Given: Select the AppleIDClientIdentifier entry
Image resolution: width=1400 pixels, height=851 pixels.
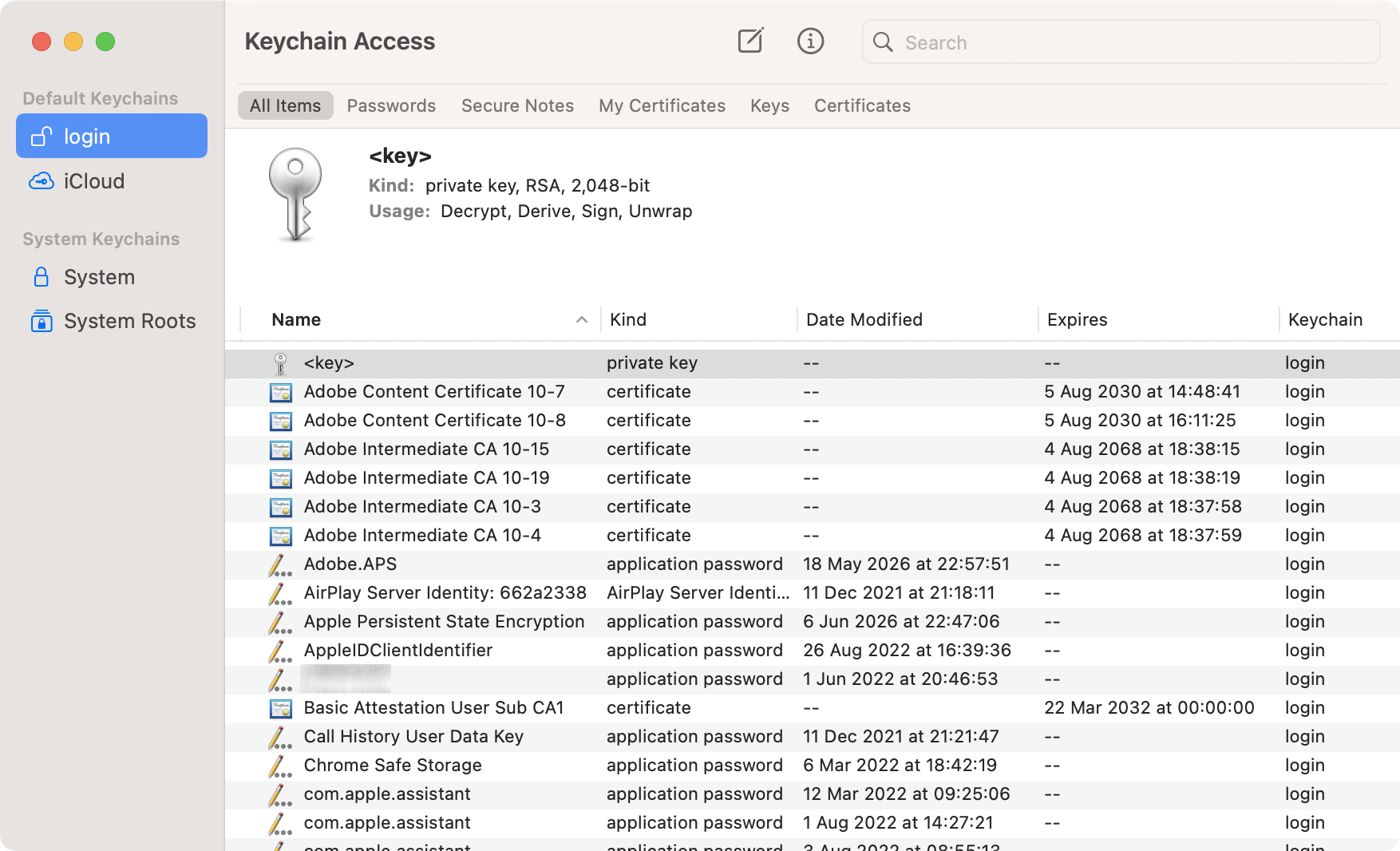Looking at the screenshot, I should [x=813, y=651].
